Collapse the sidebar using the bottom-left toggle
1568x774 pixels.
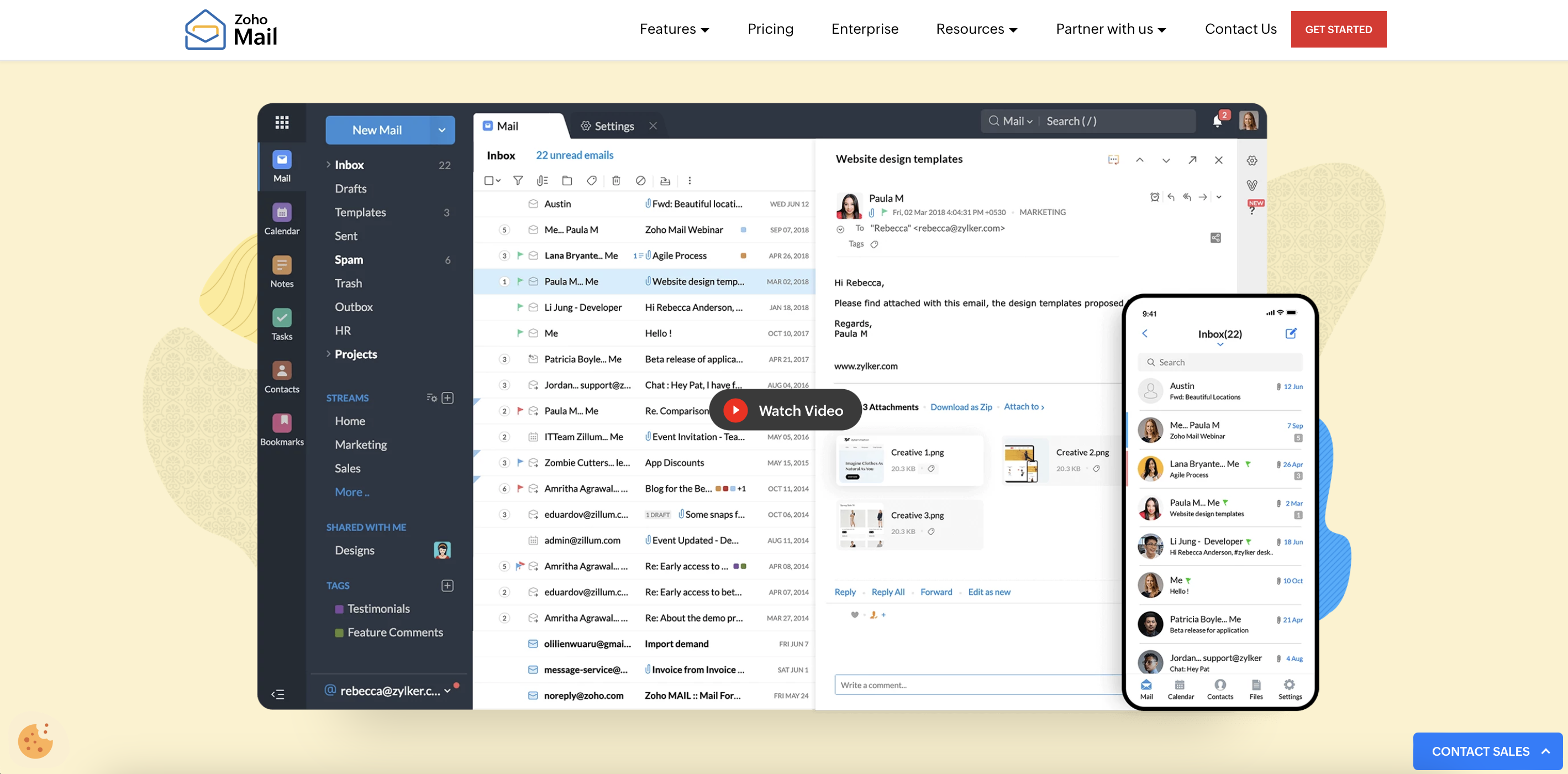[277, 694]
